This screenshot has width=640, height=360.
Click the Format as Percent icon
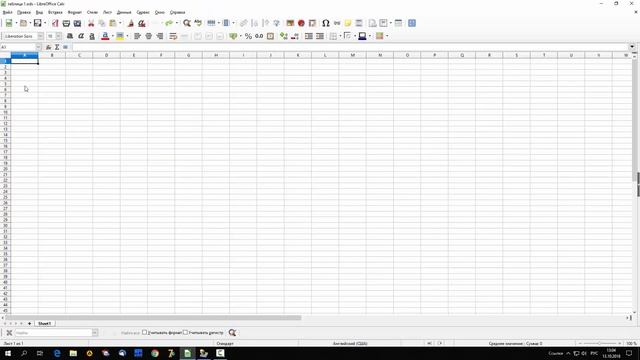click(x=248, y=36)
